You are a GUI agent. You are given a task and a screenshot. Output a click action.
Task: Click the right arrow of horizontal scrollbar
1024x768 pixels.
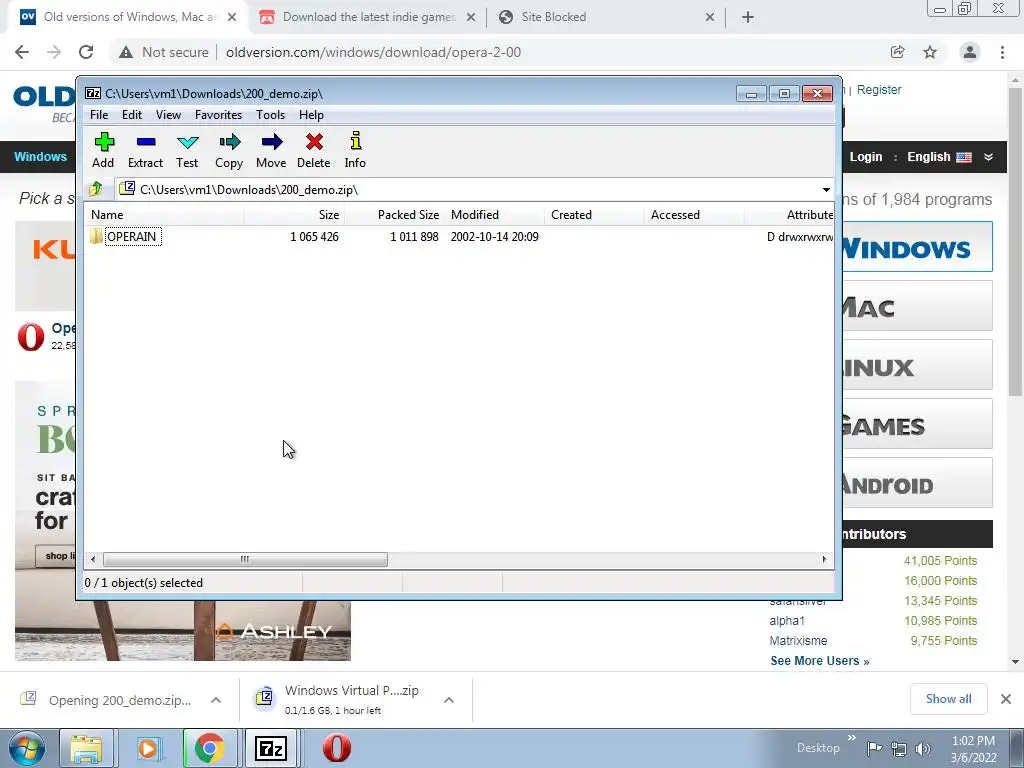pyautogui.click(x=824, y=560)
